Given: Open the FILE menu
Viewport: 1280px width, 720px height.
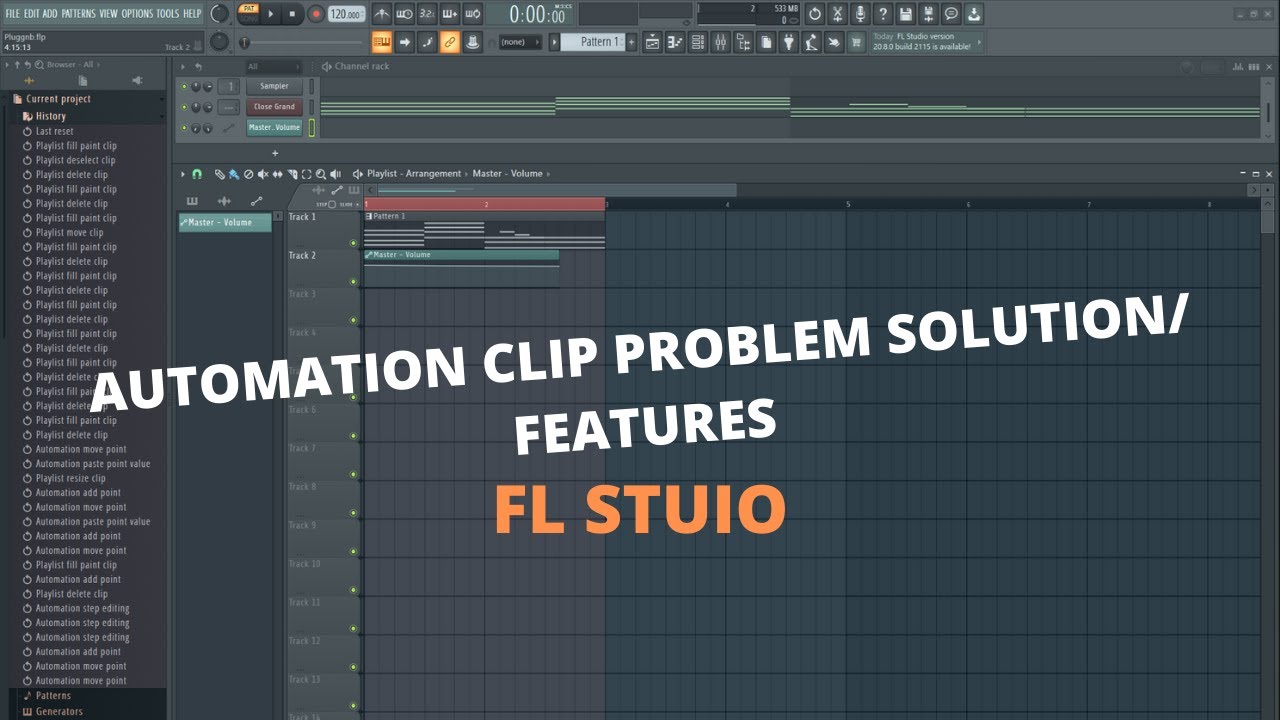Looking at the screenshot, I should pos(13,14).
